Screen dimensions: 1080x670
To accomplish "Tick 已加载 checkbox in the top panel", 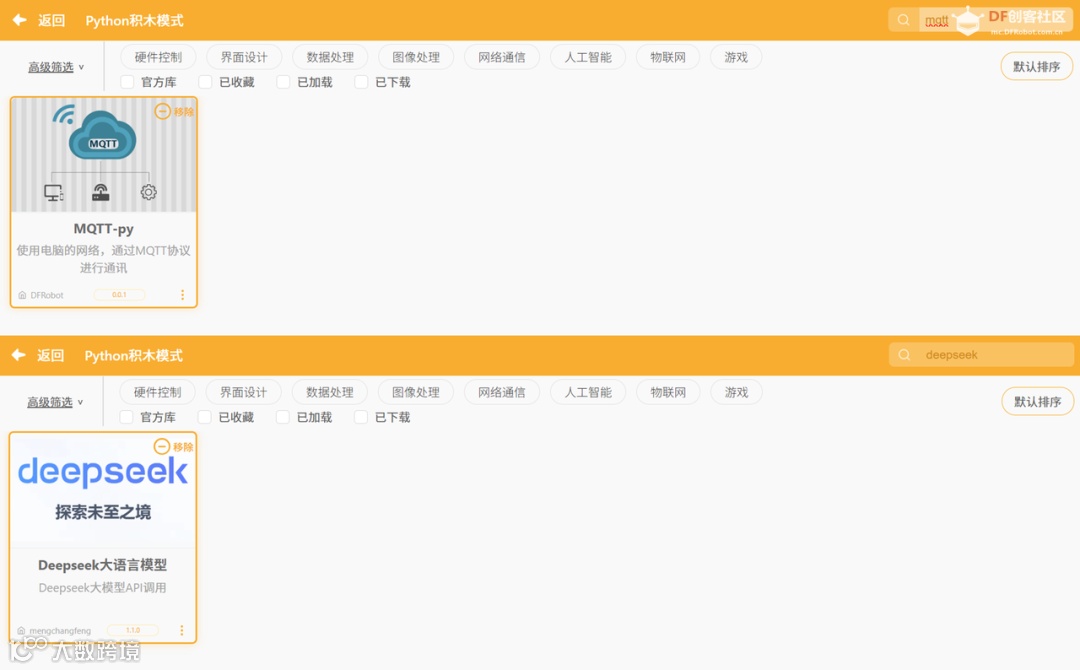I will coord(283,82).
